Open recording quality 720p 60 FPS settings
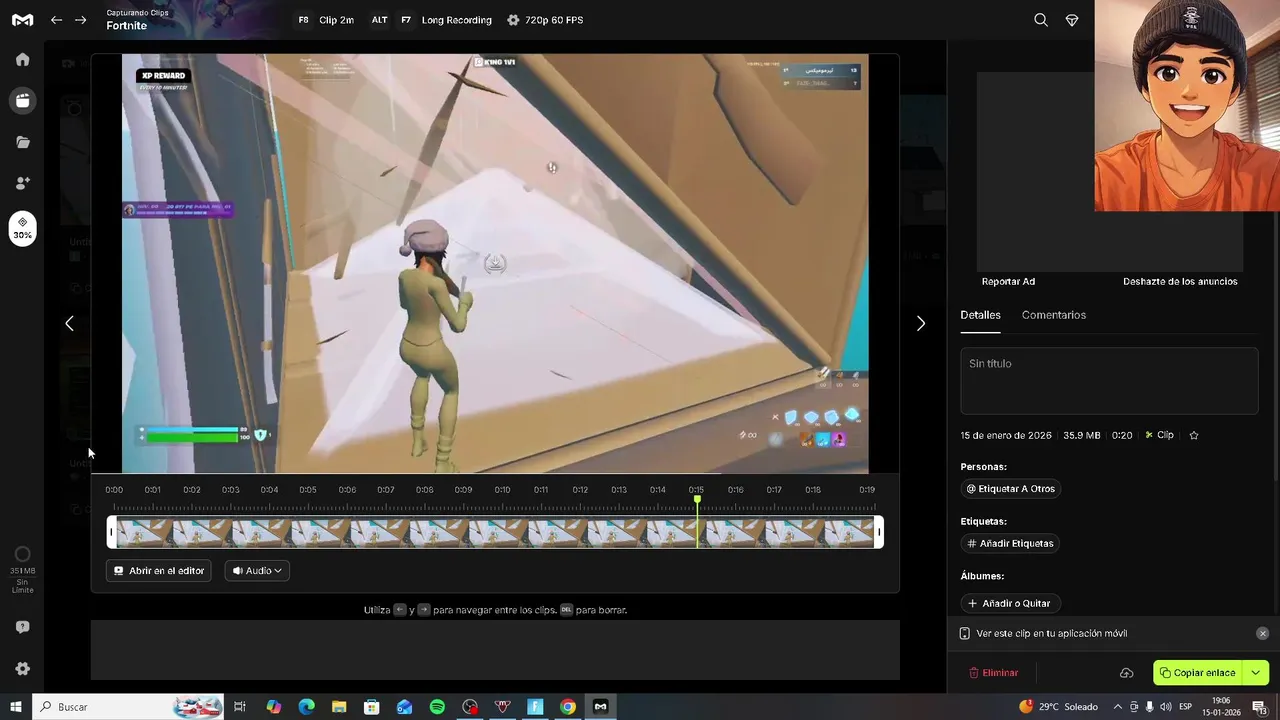The height and width of the screenshot is (720, 1280). 545,20
